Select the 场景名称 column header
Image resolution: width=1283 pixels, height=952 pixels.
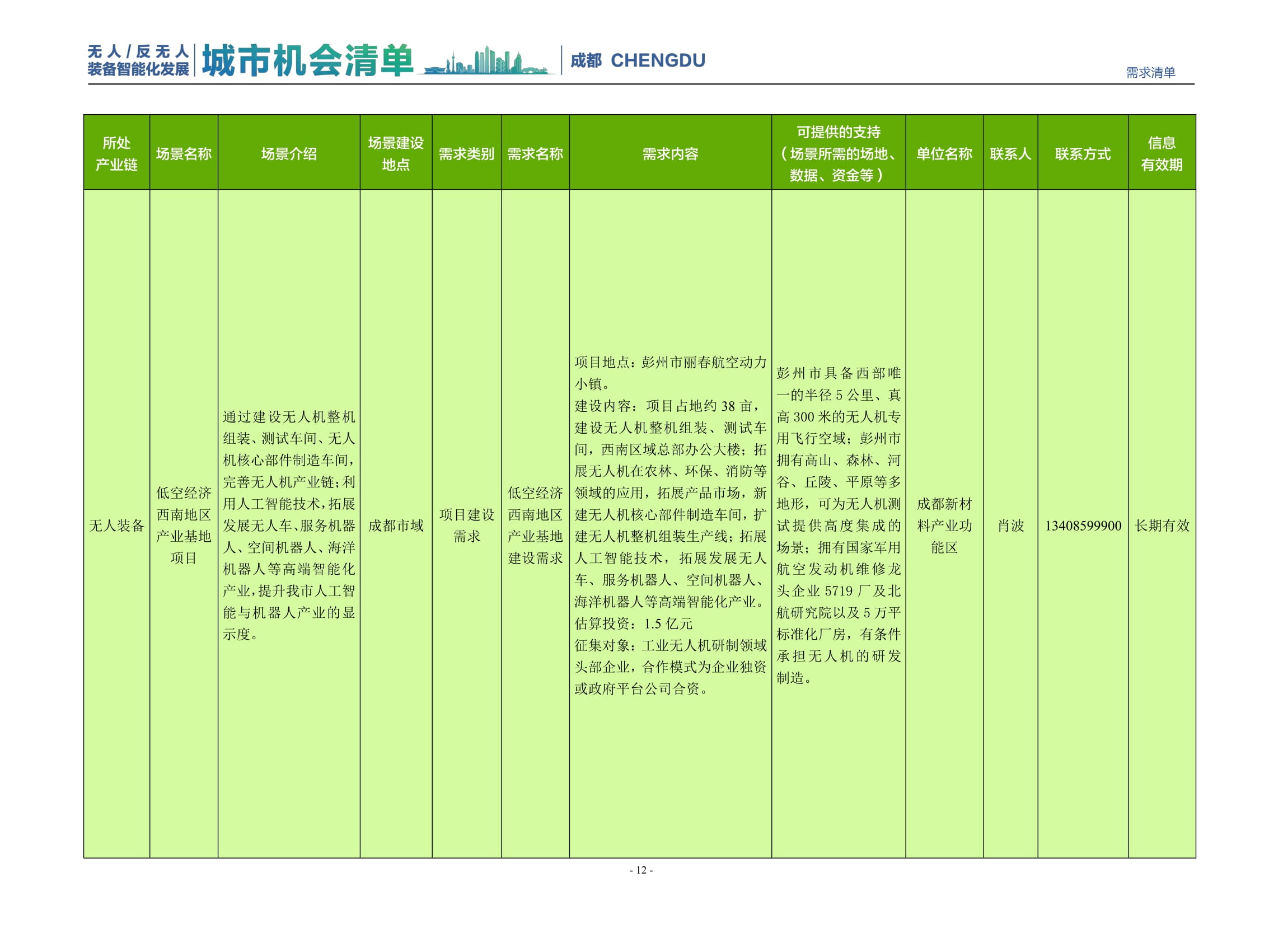pos(183,153)
